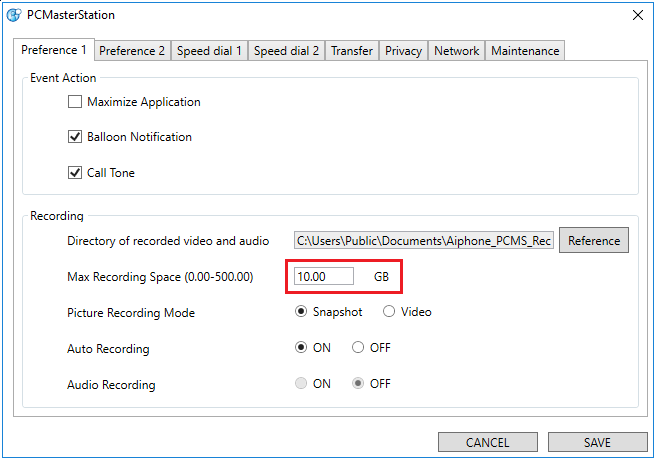The width and height of the screenshot is (657, 458).
Task: Select the Speed dial 2 tab
Action: tap(286, 51)
